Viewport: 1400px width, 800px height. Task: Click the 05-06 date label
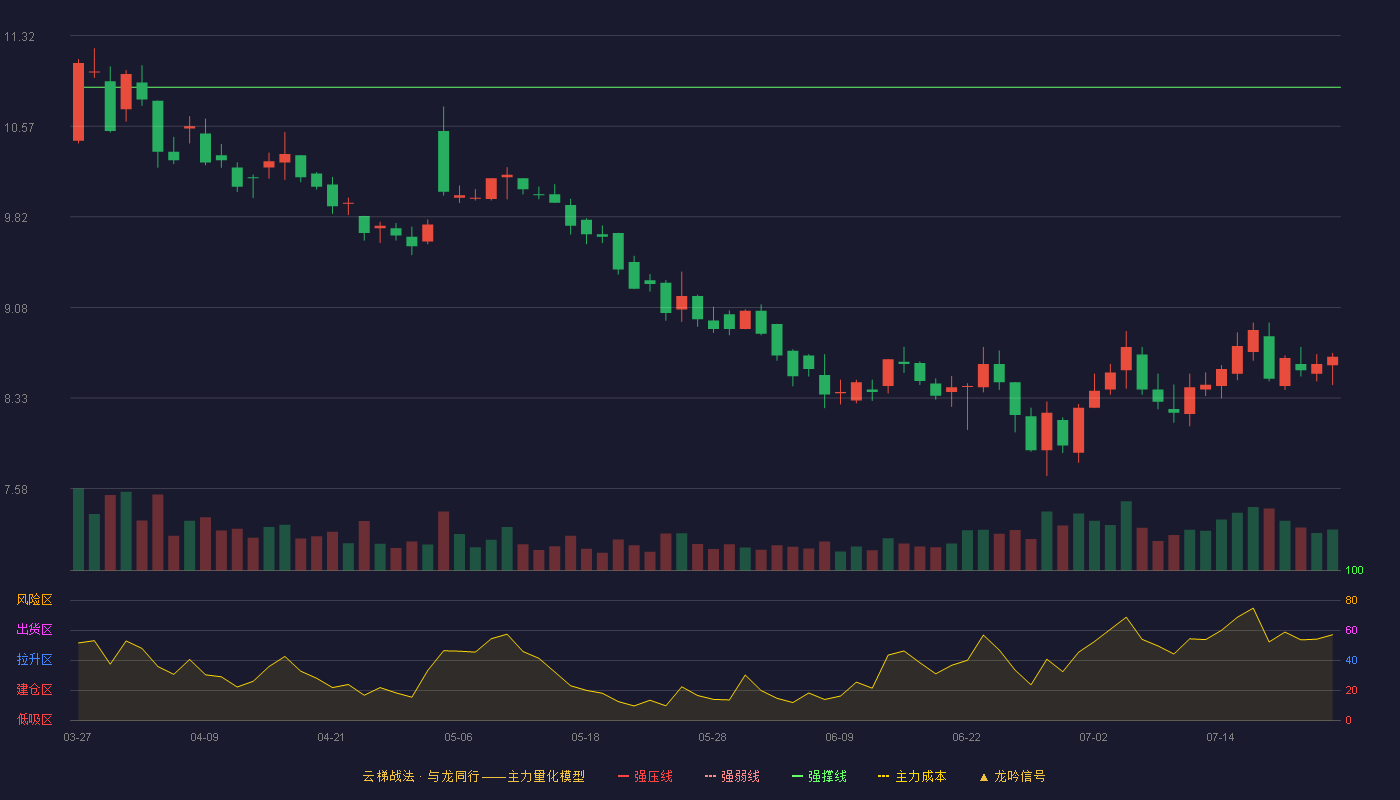point(458,737)
